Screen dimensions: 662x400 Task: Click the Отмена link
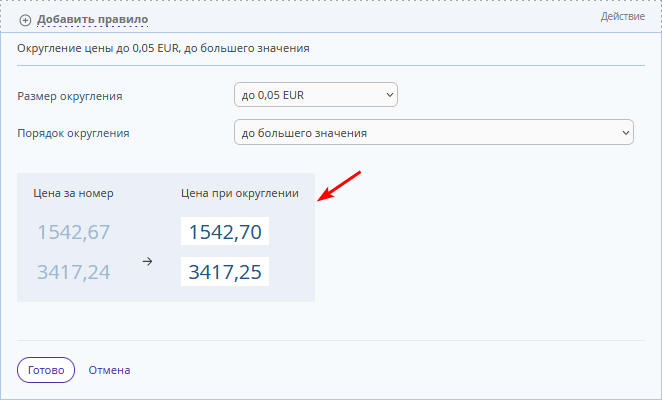click(109, 370)
